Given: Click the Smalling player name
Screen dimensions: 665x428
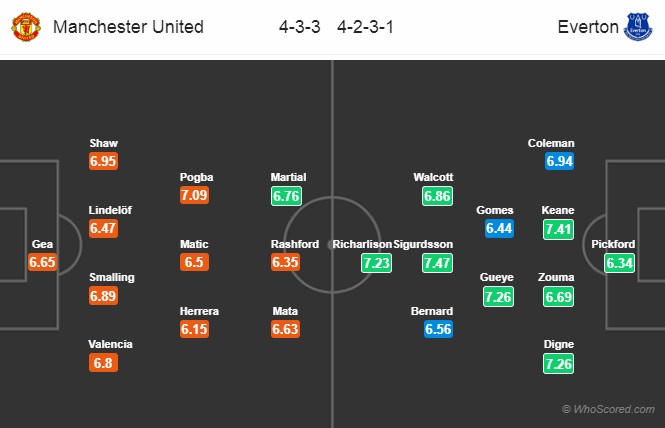Looking at the screenshot, I should click(112, 277).
